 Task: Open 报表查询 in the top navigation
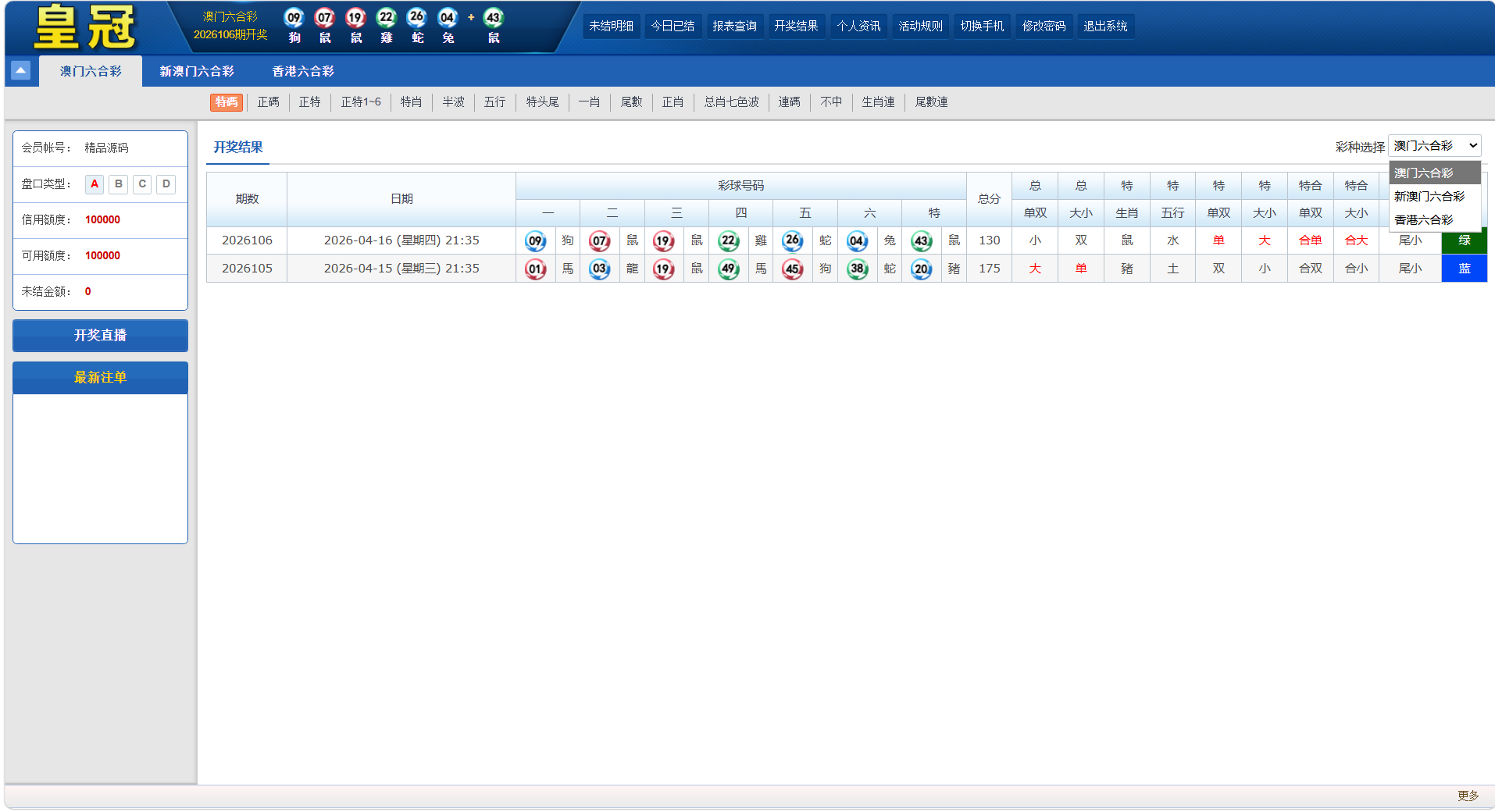click(734, 27)
